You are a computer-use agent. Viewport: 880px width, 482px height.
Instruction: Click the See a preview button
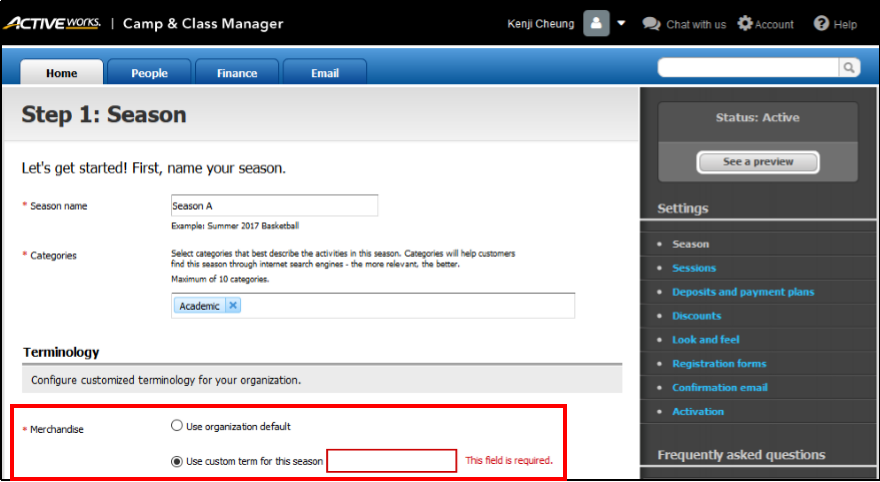click(x=757, y=162)
